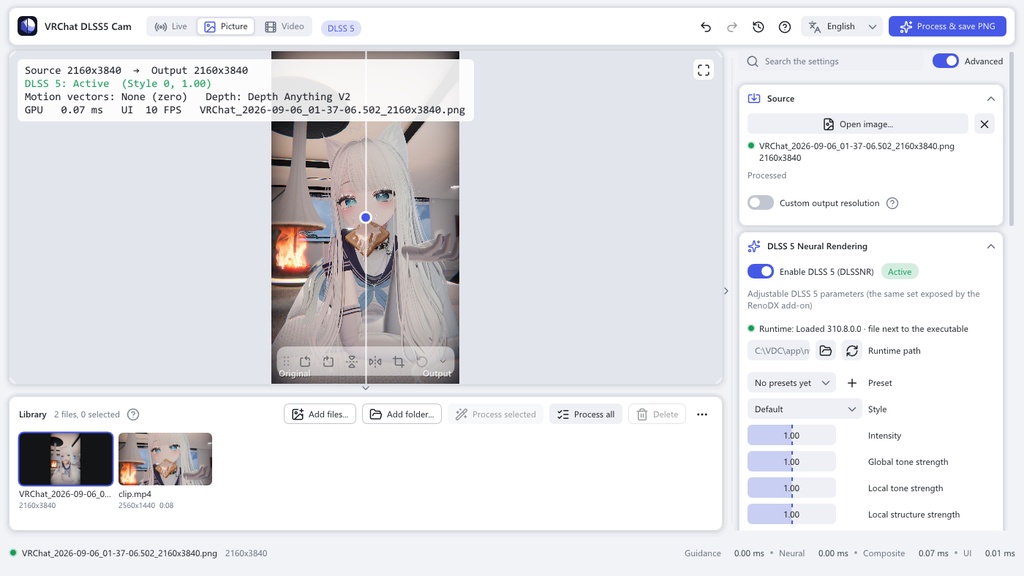The height and width of the screenshot is (576, 1024).
Task: Collapse preview panel via bottom chevron
Action: click(x=366, y=388)
